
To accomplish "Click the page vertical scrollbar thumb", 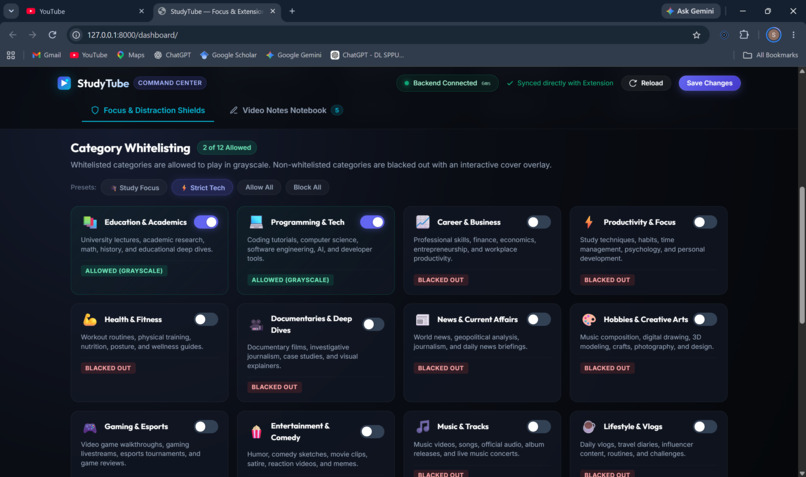I will [802, 255].
